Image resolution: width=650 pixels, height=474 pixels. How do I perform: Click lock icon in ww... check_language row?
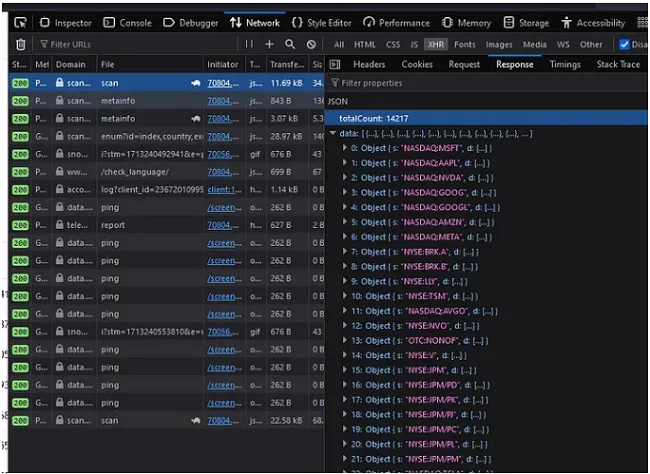pyautogui.click(x=59, y=172)
